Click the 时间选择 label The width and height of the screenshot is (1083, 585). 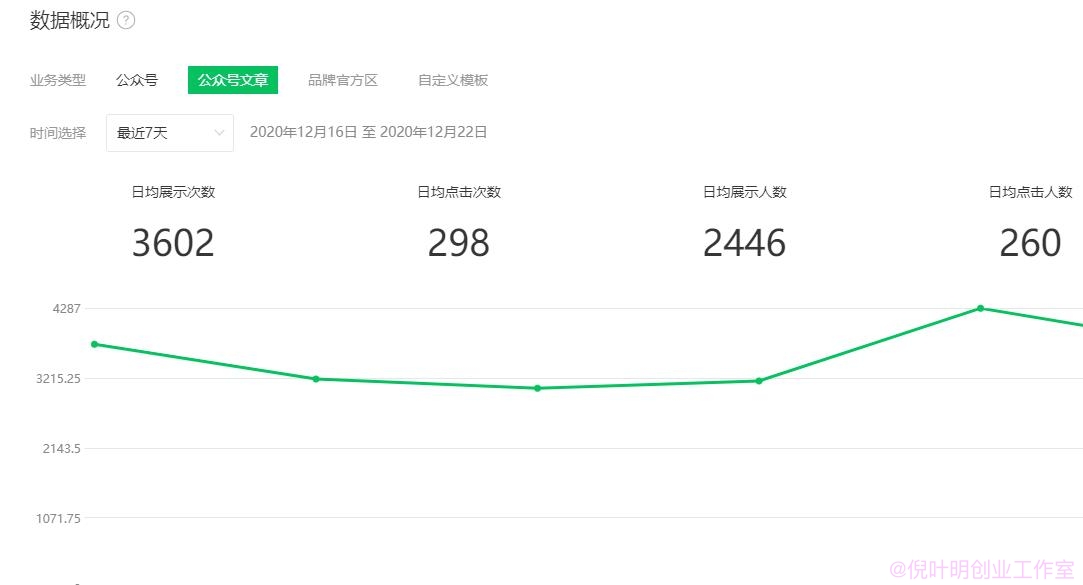point(58,133)
